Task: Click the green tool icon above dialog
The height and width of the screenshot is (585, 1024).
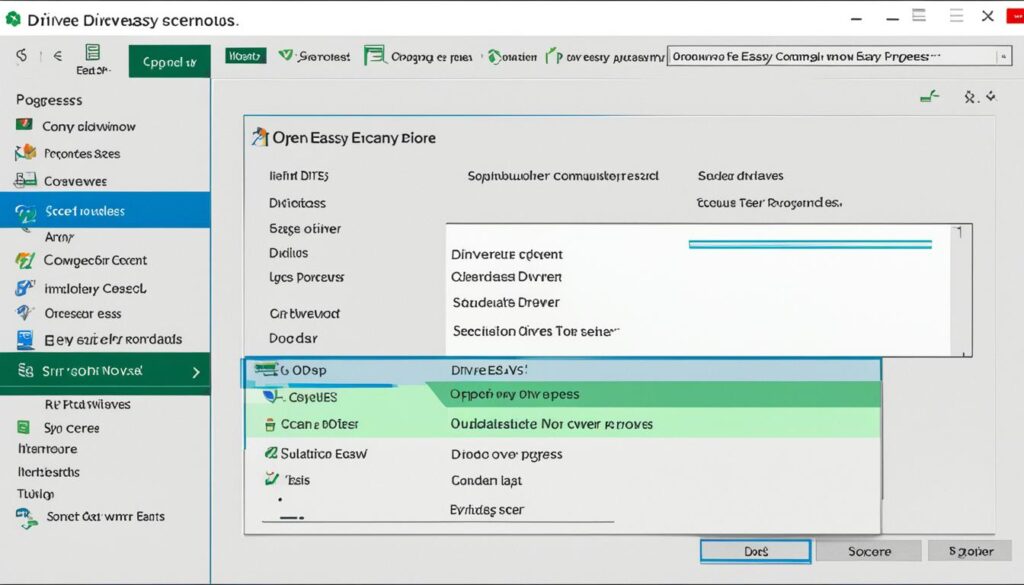Action: point(929,97)
